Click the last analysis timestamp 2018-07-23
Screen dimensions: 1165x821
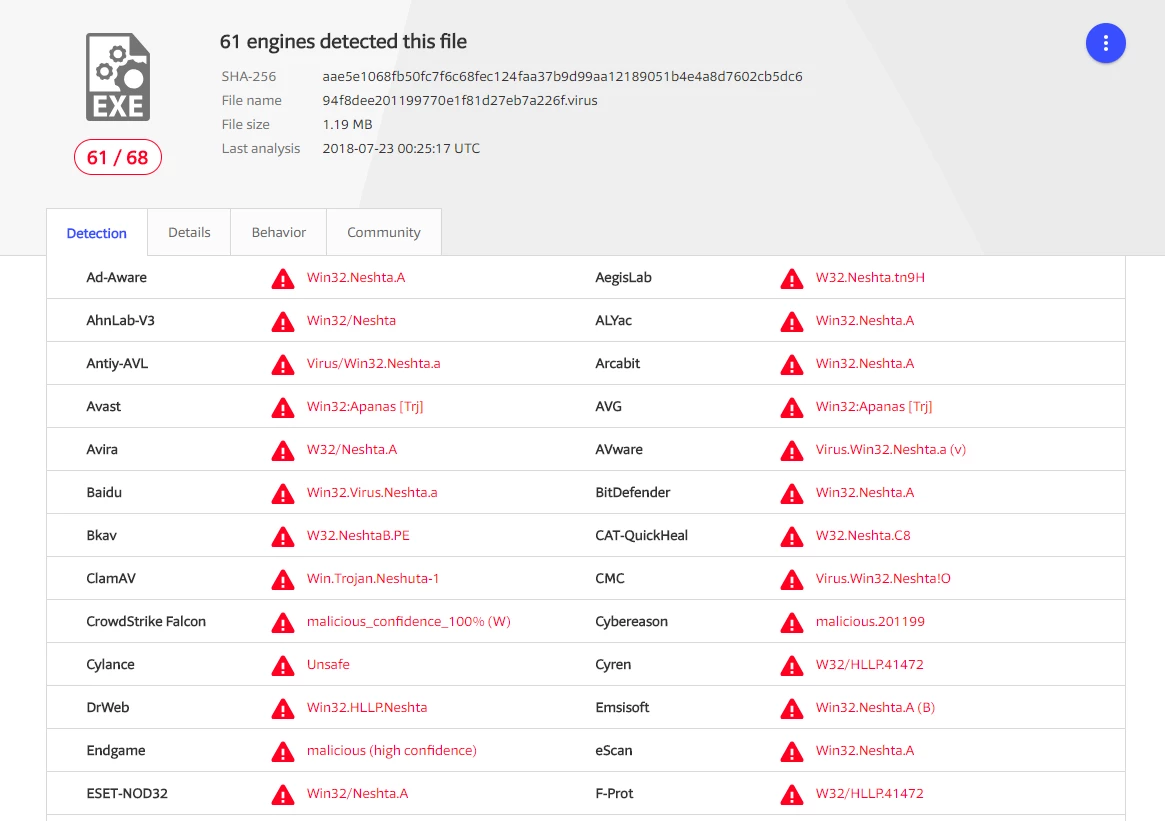[401, 149]
